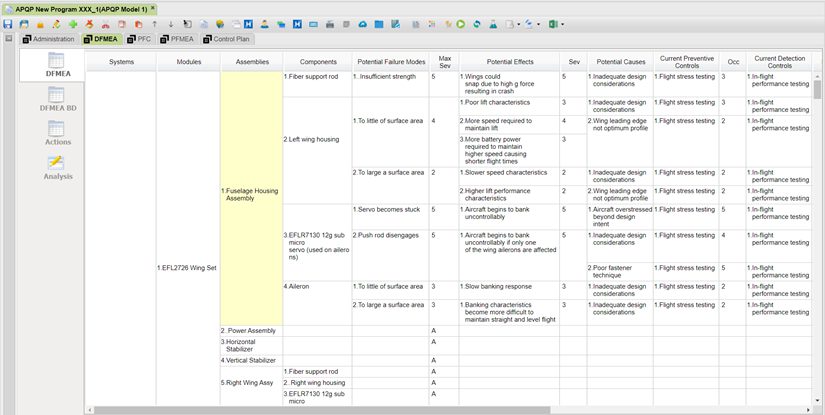The width and height of the screenshot is (825, 415).
Task: Click the up arrow move icon
Action: click(x=154, y=23)
